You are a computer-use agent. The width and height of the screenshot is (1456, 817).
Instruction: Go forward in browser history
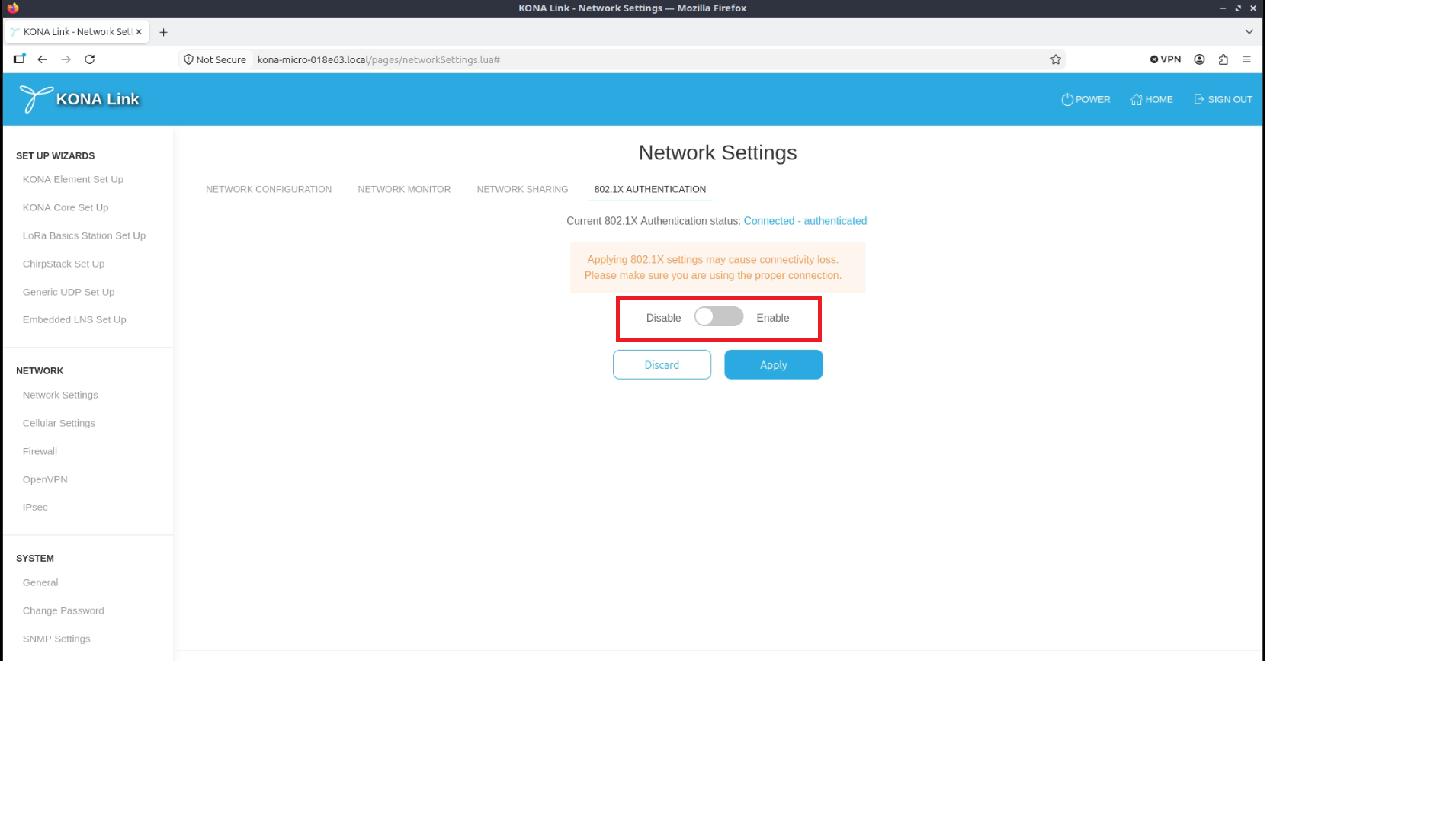point(66,59)
